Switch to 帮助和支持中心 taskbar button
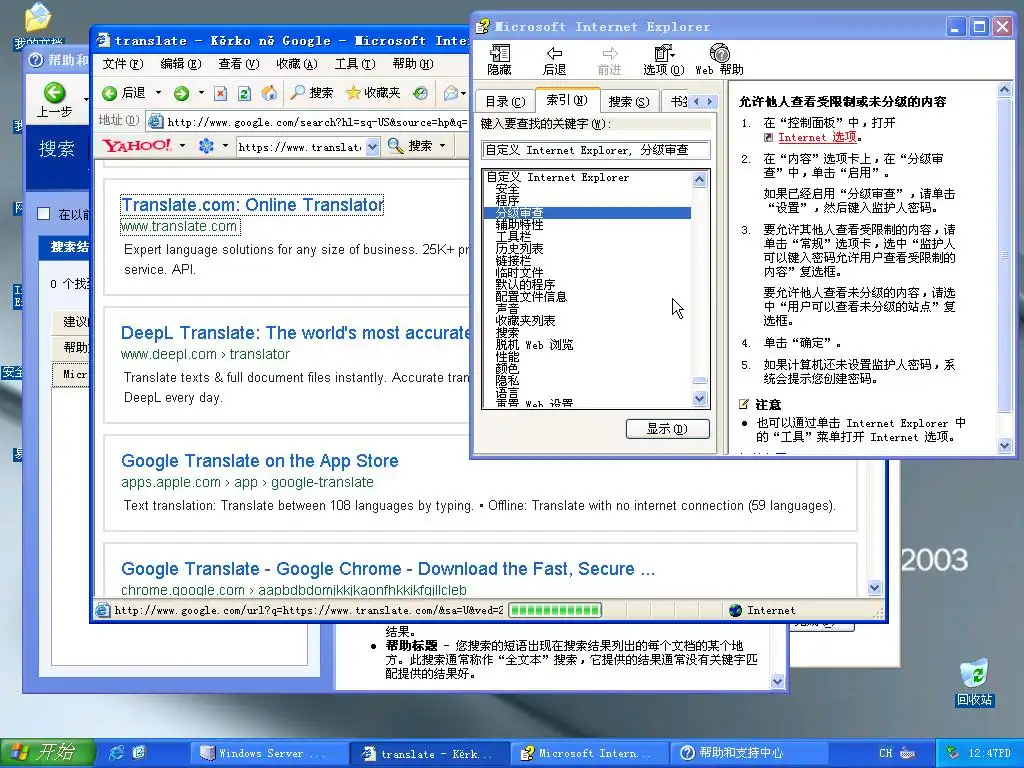The width and height of the screenshot is (1024, 768). click(750, 753)
